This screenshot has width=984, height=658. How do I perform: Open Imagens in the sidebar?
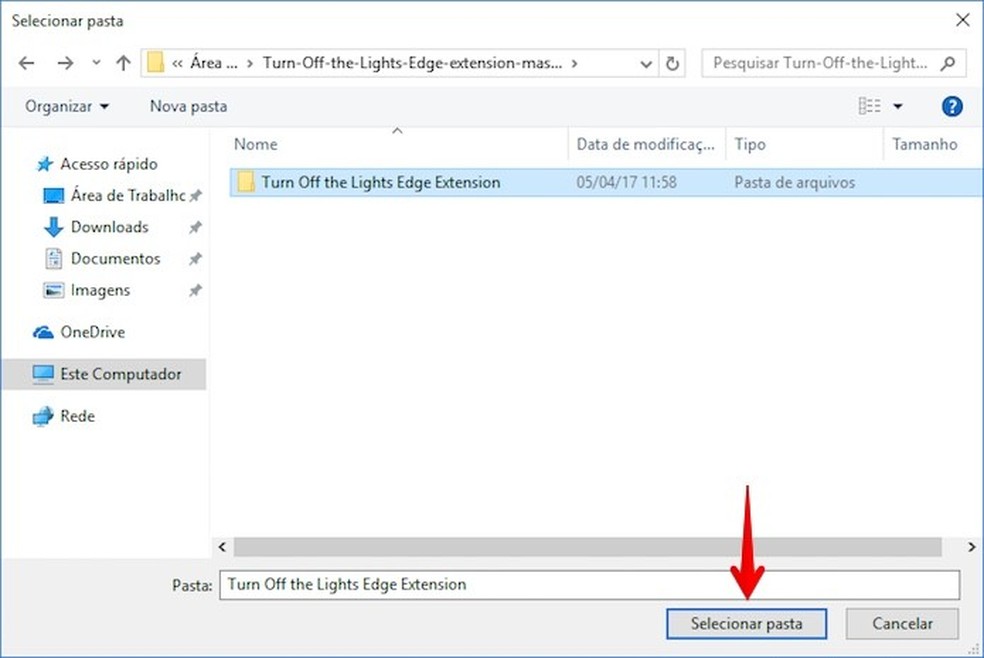[100, 290]
